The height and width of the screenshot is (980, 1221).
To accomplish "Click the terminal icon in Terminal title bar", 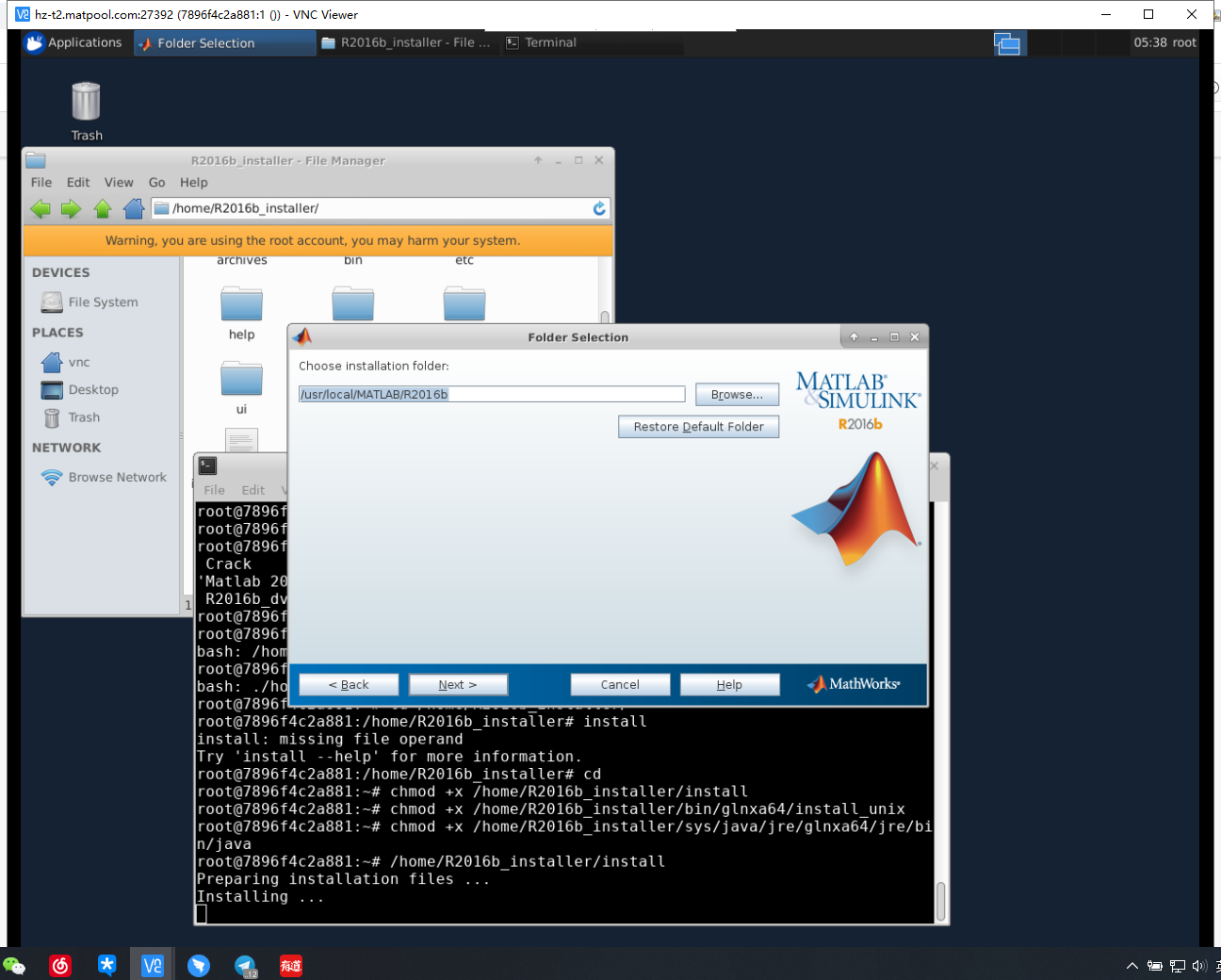I will coord(208,465).
